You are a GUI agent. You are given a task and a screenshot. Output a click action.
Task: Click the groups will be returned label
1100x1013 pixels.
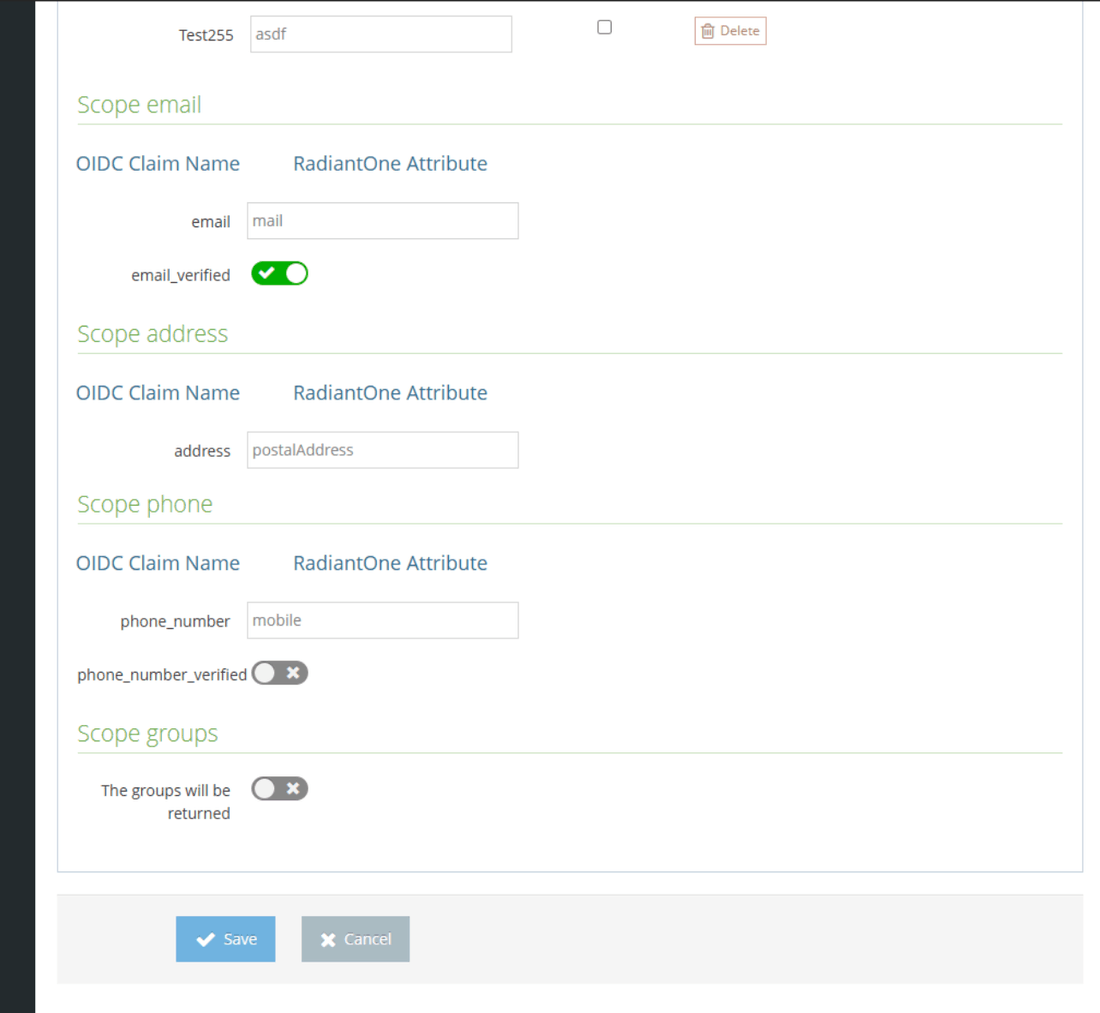166,802
